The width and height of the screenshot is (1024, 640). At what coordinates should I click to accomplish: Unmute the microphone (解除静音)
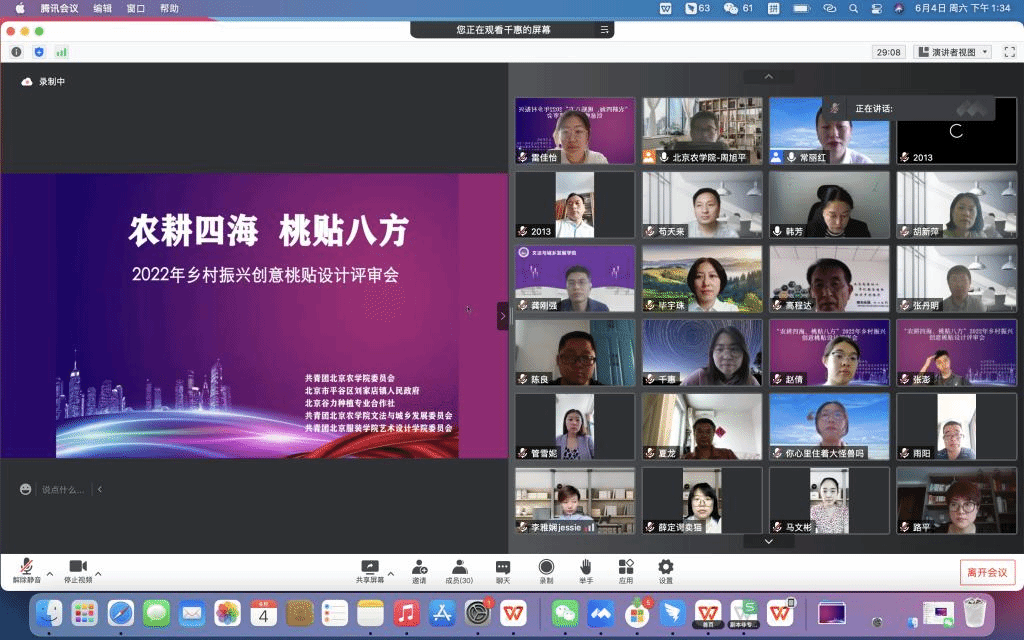point(26,567)
